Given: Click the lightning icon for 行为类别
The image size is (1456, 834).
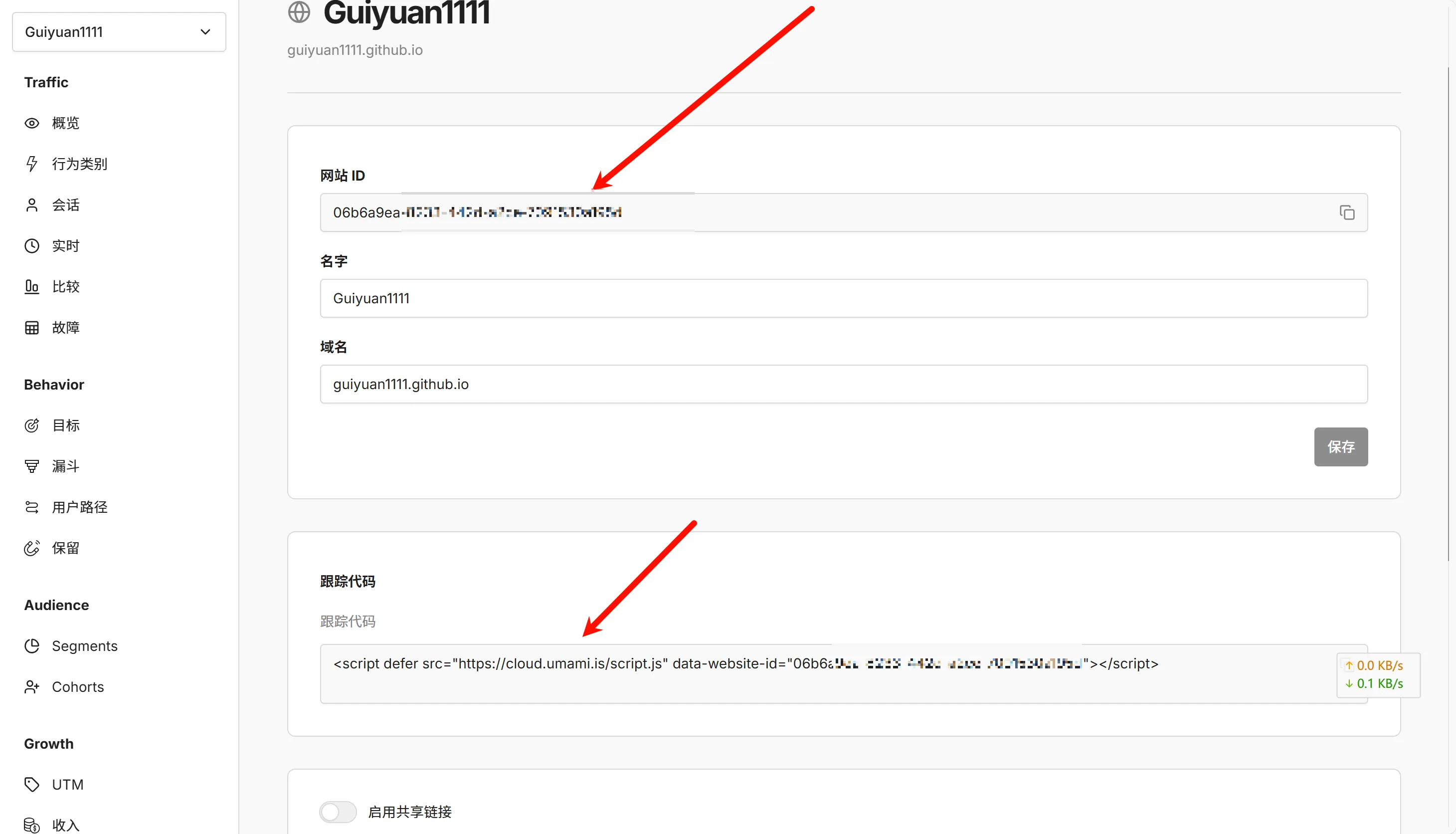Looking at the screenshot, I should pyautogui.click(x=32, y=164).
